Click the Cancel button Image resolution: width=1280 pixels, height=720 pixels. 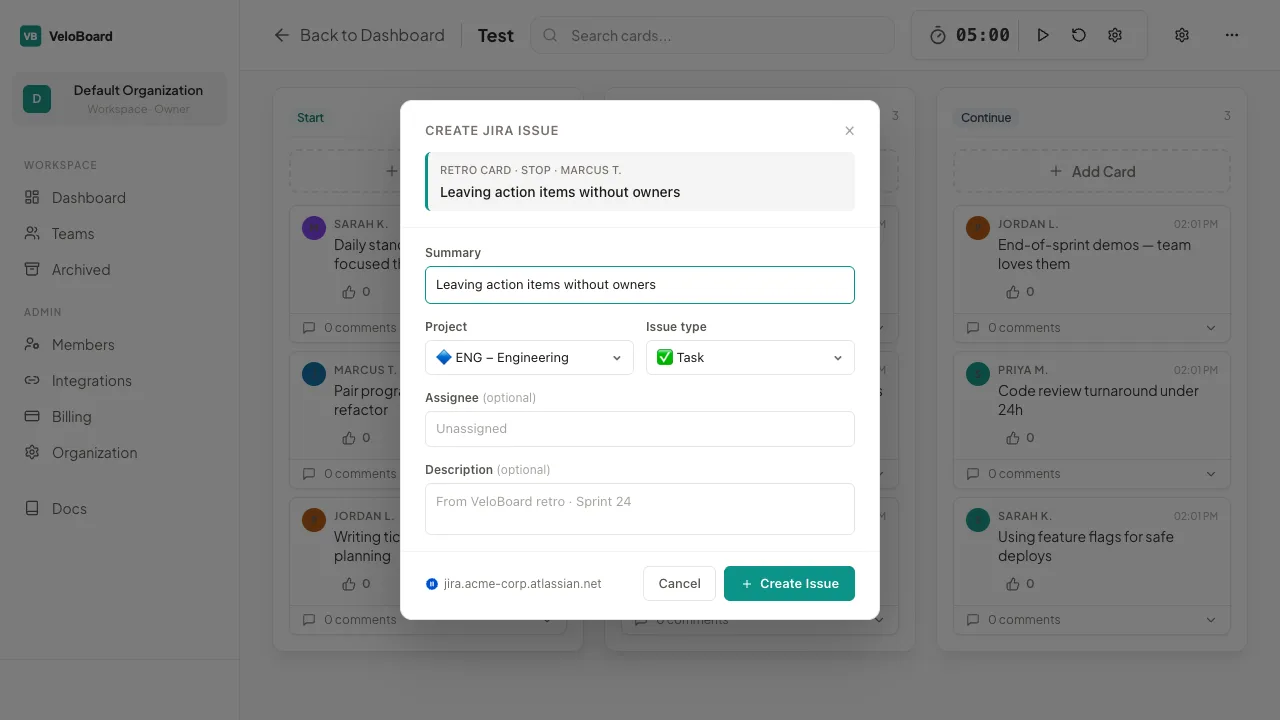(680, 584)
